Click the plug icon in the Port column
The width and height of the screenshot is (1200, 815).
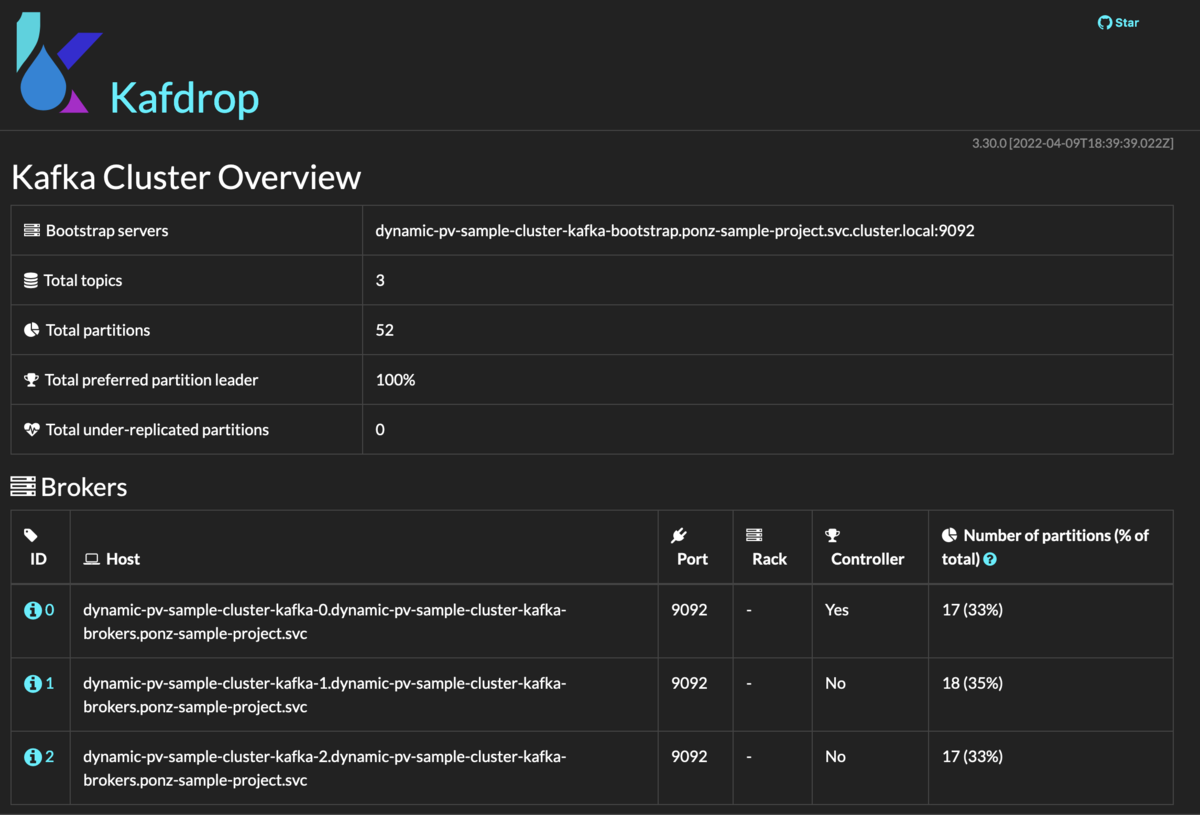679,534
